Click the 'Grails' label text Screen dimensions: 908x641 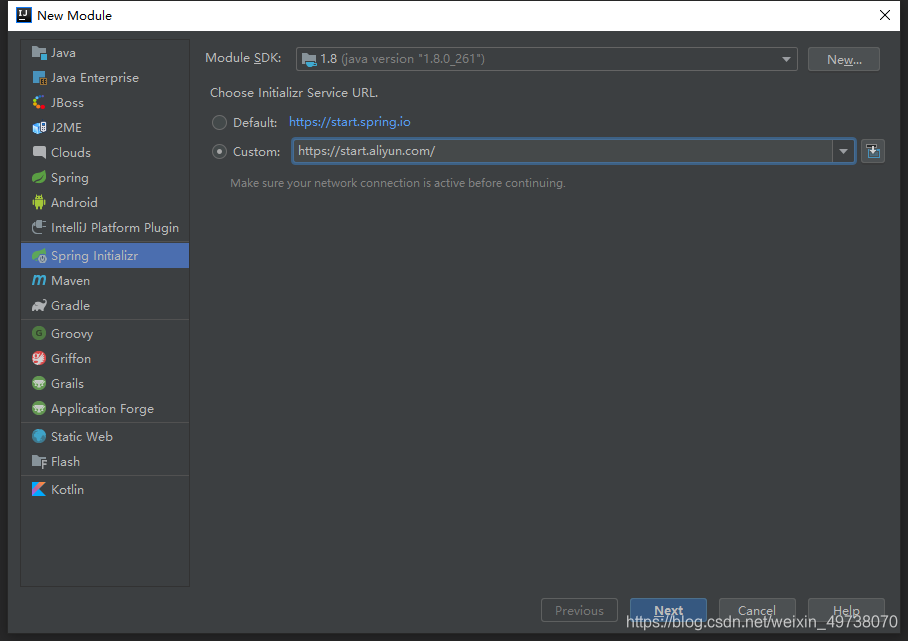[x=67, y=383]
